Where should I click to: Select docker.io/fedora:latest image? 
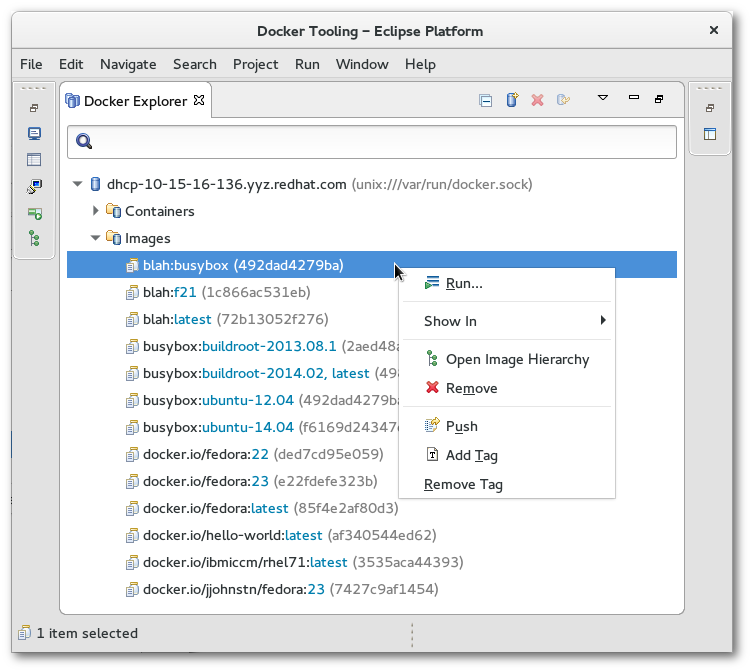pyautogui.click(x=270, y=508)
